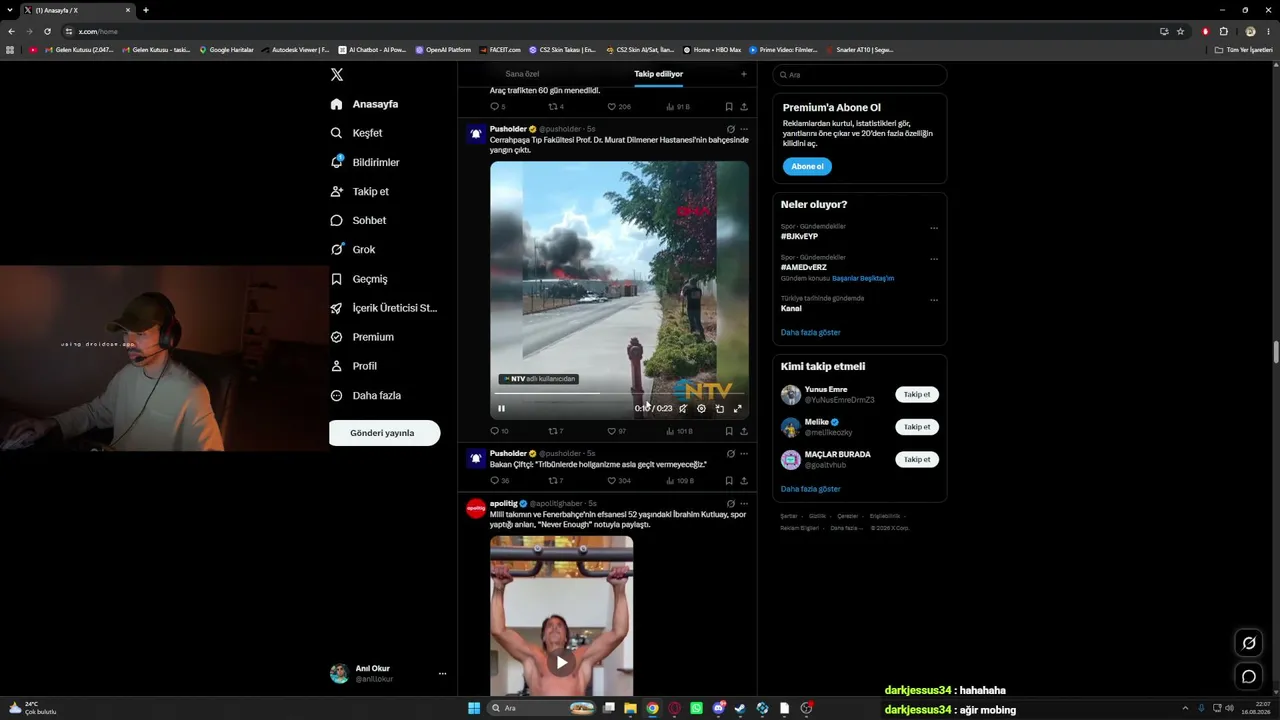Open options for Kanal trend
The width and height of the screenshot is (1280, 720).
[934, 300]
